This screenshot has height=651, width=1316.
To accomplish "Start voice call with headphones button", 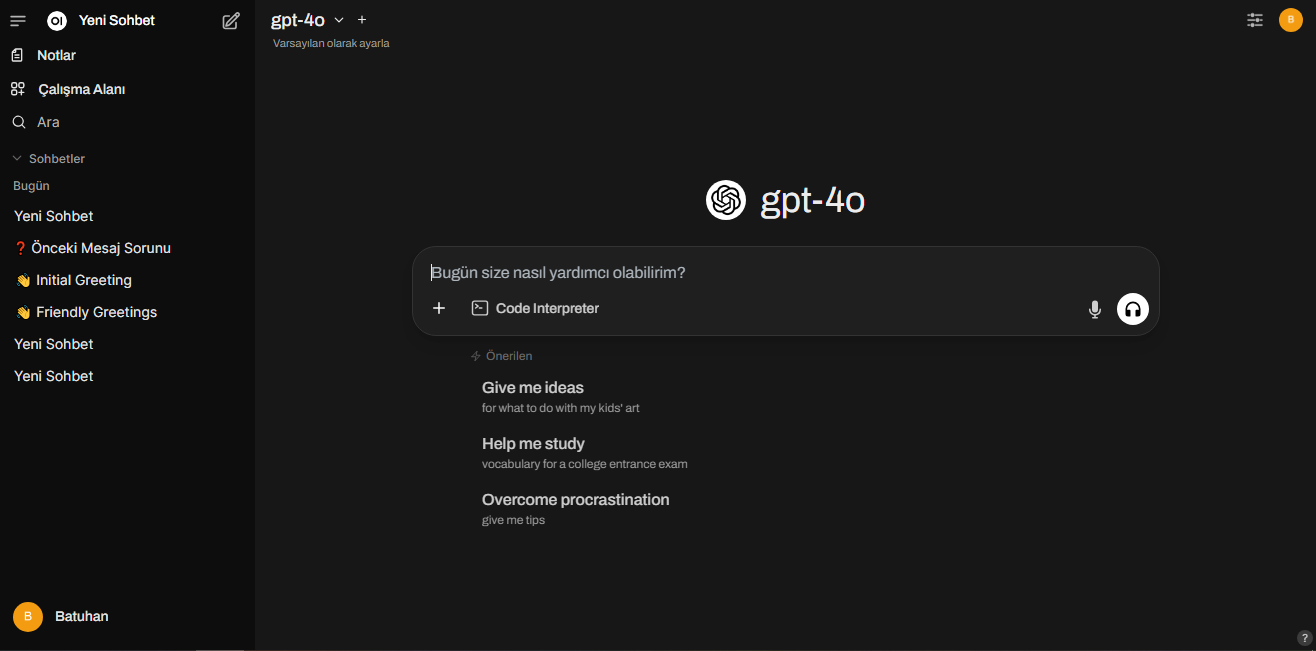I will click(1133, 309).
